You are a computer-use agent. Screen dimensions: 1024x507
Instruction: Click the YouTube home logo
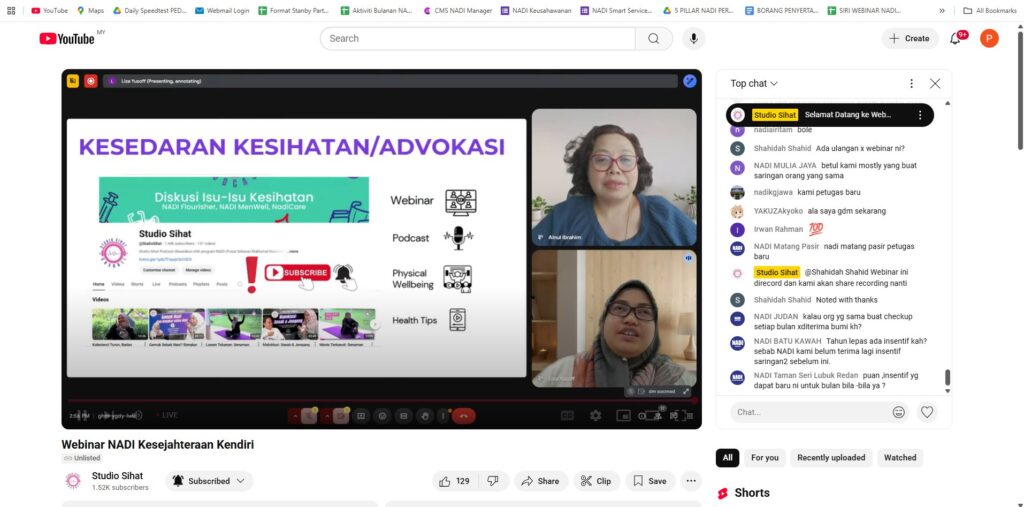tap(66, 38)
